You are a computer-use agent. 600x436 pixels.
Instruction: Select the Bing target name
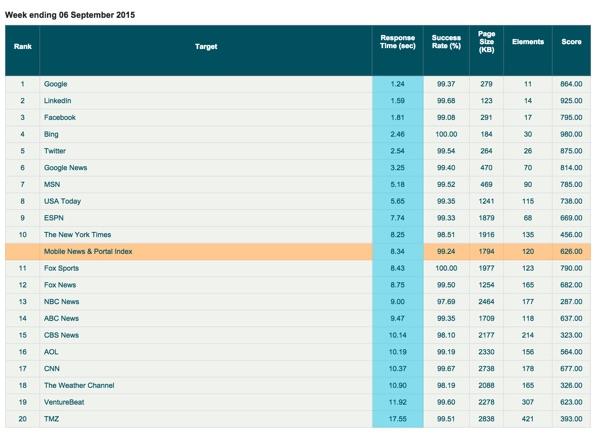click(51, 134)
